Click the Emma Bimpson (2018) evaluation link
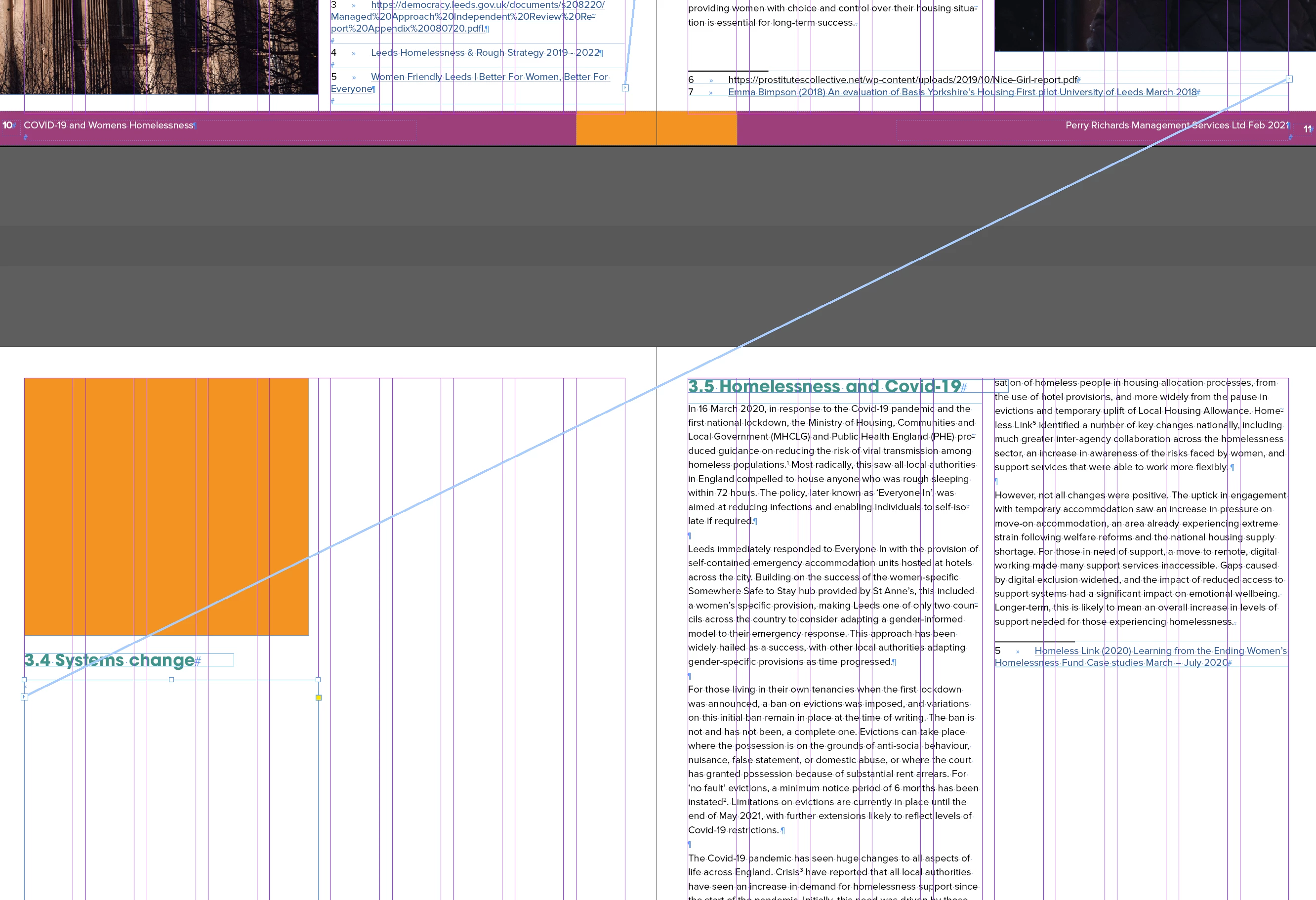Image resolution: width=1316 pixels, height=900 pixels. (962, 92)
